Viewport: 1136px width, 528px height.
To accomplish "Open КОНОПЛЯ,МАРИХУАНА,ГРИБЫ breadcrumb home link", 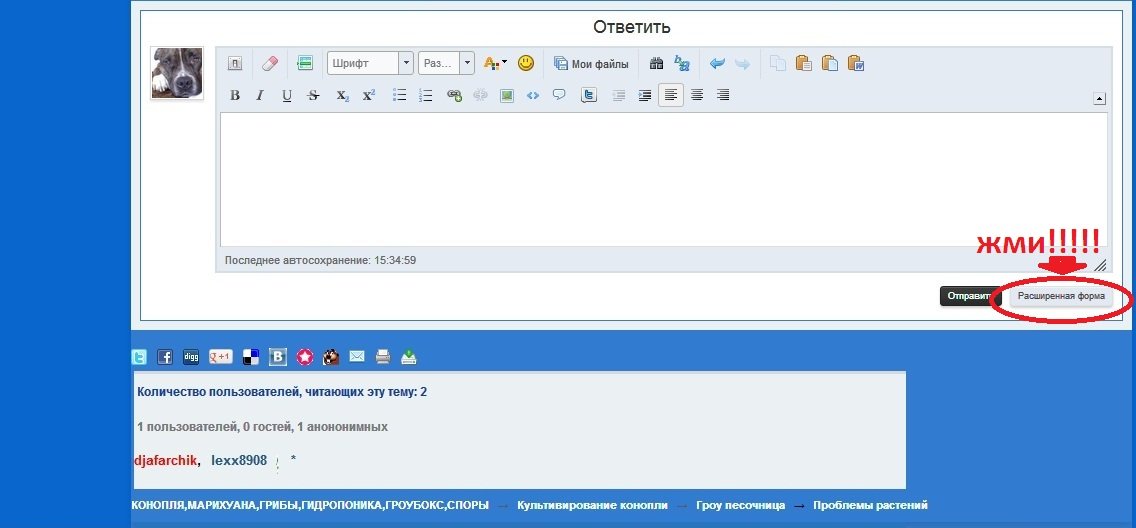I will click(310, 506).
